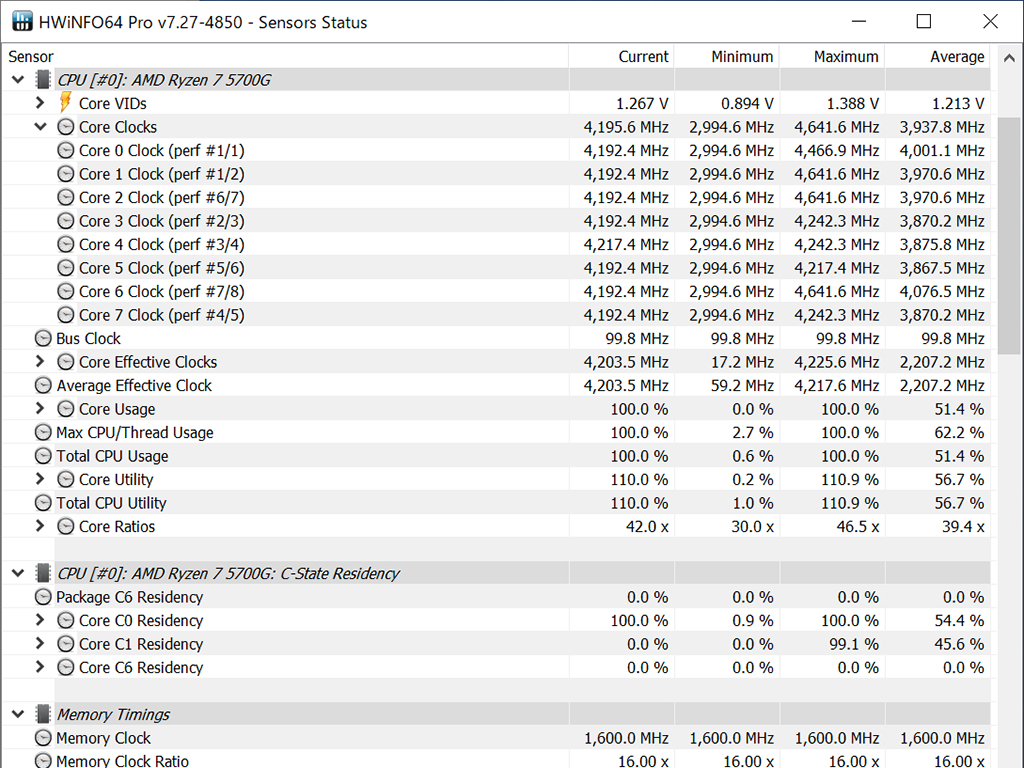Viewport: 1024px width, 768px height.
Task: Click the clock icon of Core 5 Clock
Action: point(65,268)
